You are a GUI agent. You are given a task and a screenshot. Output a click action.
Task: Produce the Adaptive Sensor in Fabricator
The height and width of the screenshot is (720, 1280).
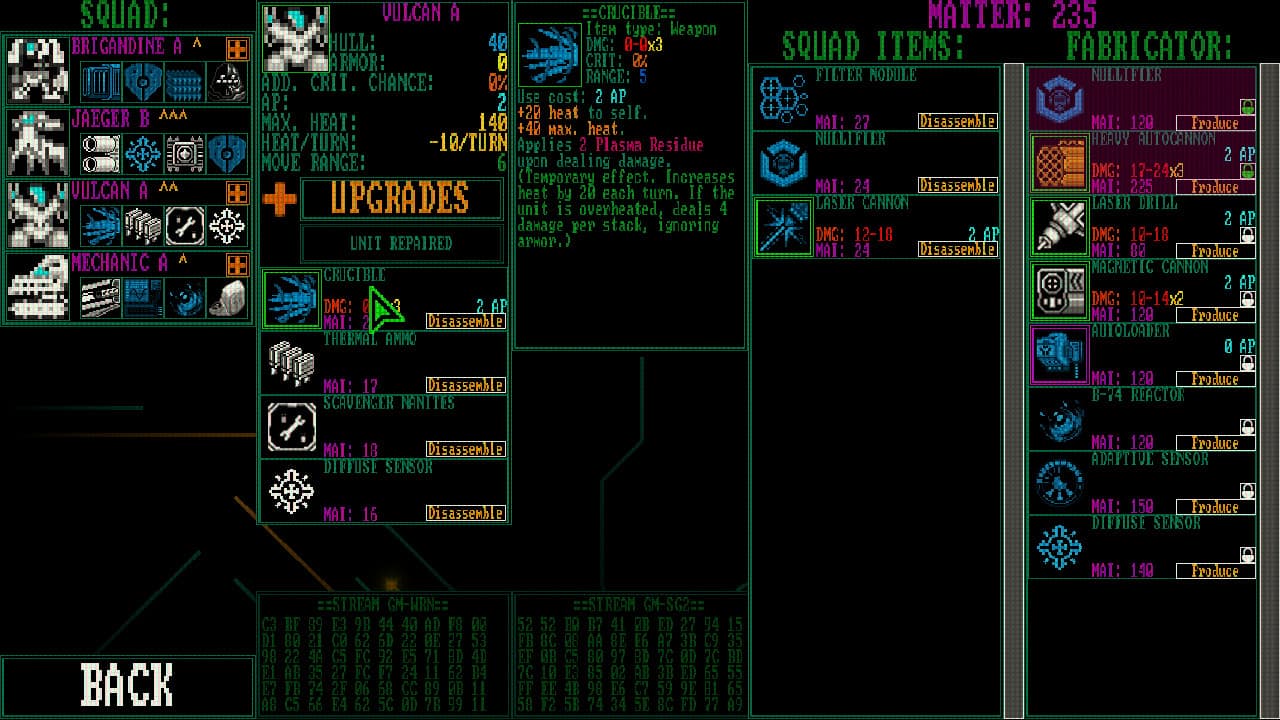(1215, 507)
